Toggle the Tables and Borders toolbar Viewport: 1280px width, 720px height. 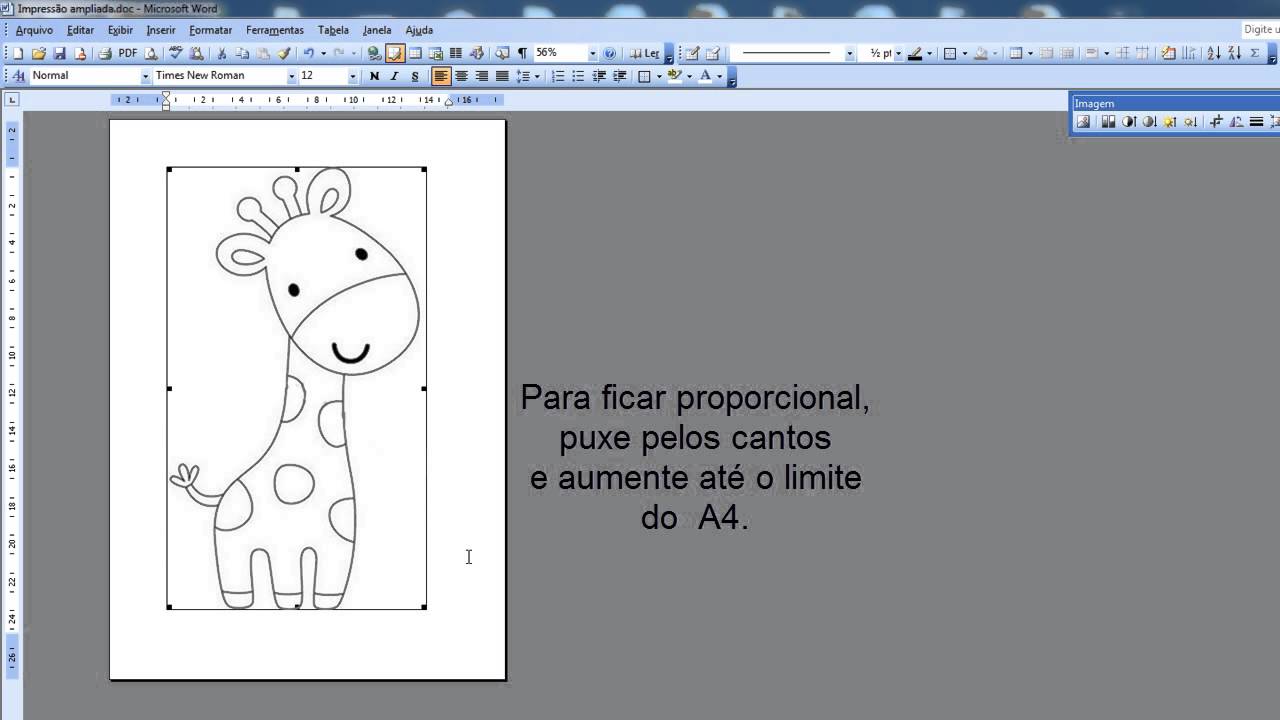(395, 53)
